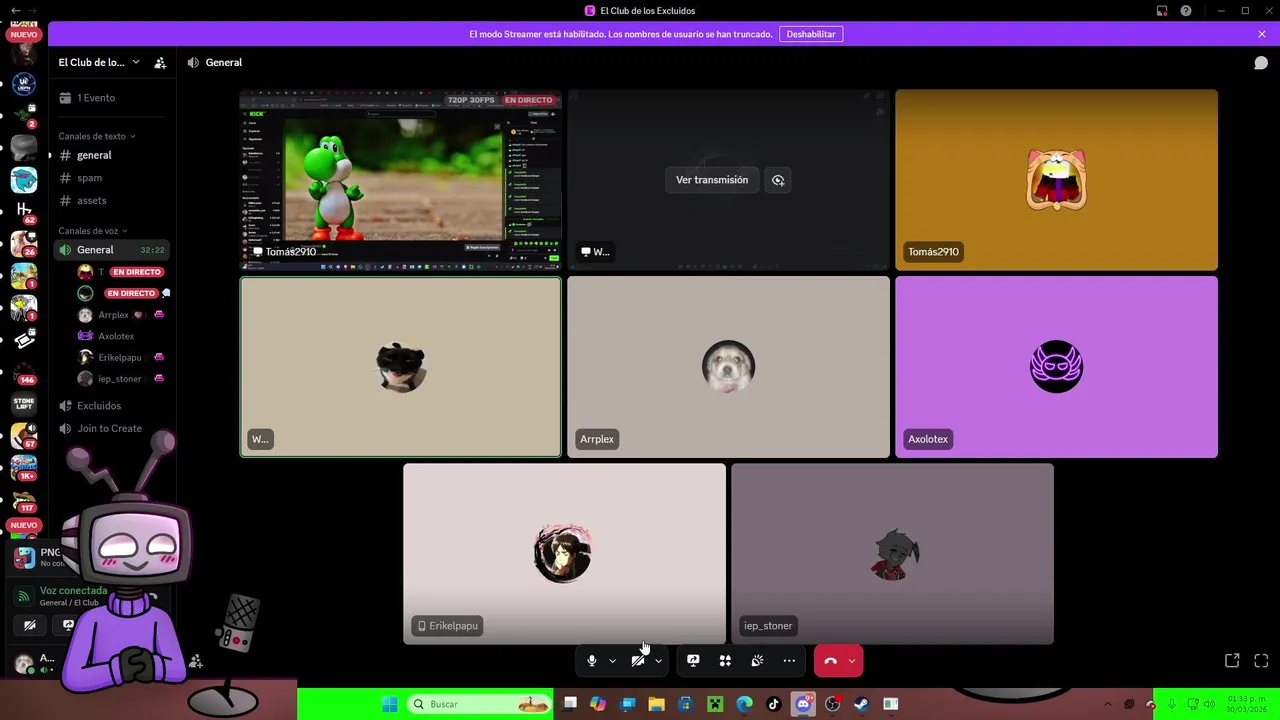Open Microsoft Edge from taskbar
The height and width of the screenshot is (720, 1280).
(x=744, y=704)
